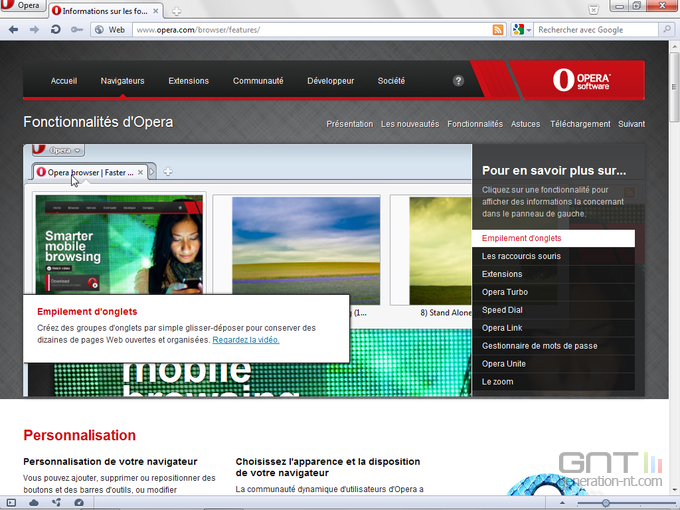This screenshot has width=680, height=510.
Task: Click the demo new tab plus button
Action: click(x=168, y=172)
